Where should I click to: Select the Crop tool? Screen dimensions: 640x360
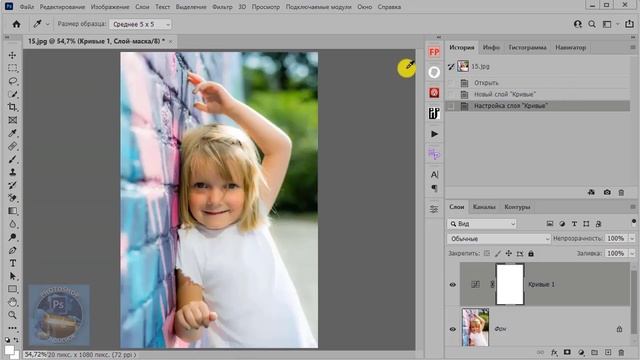pyautogui.click(x=12, y=107)
